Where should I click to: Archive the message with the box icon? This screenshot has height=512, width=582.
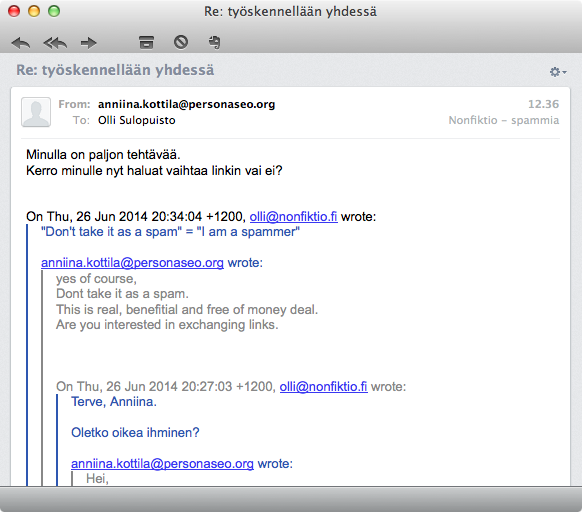point(146,42)
